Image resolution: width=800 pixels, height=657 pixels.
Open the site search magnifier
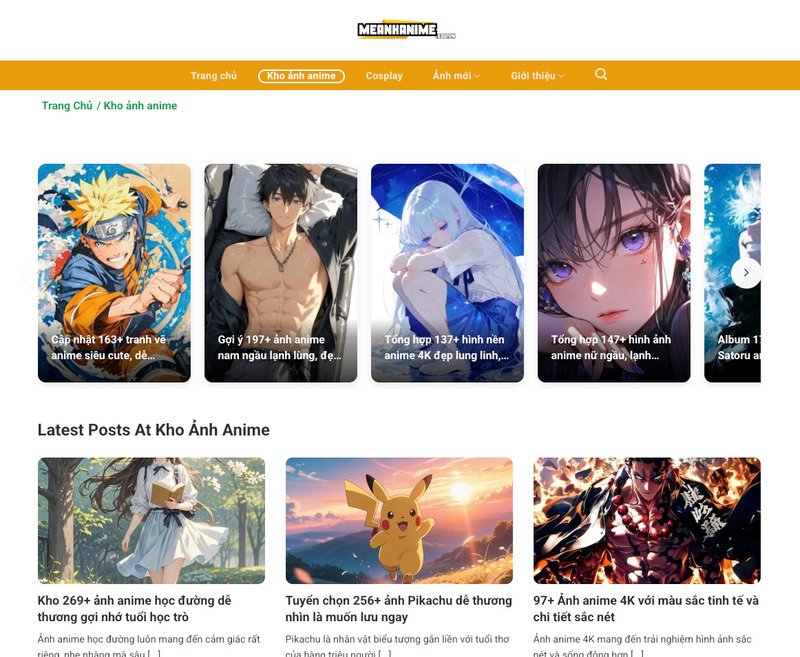click(x=601, y=74)
